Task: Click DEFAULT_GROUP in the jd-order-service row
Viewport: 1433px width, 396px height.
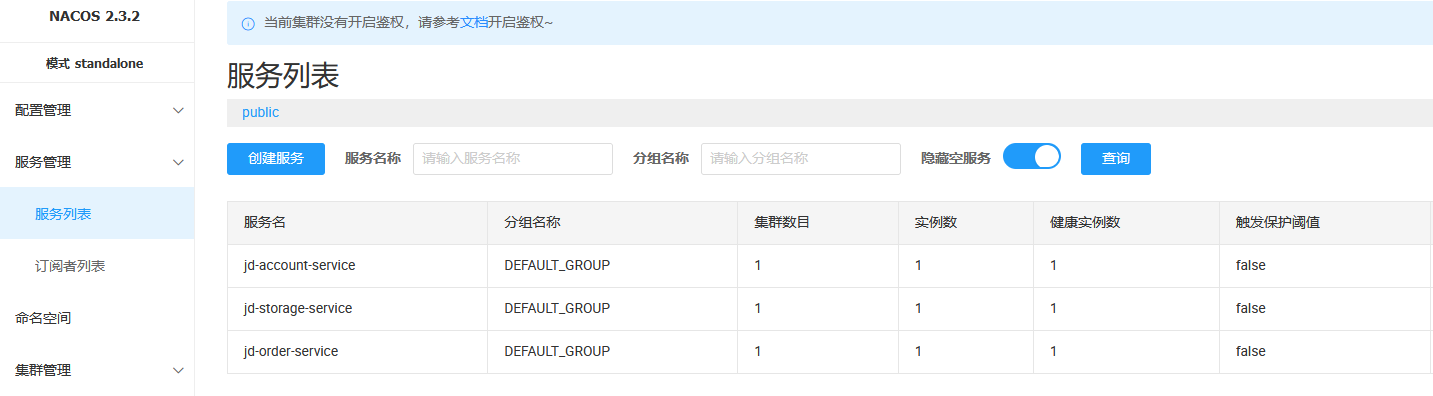Action: coord(557,351)
